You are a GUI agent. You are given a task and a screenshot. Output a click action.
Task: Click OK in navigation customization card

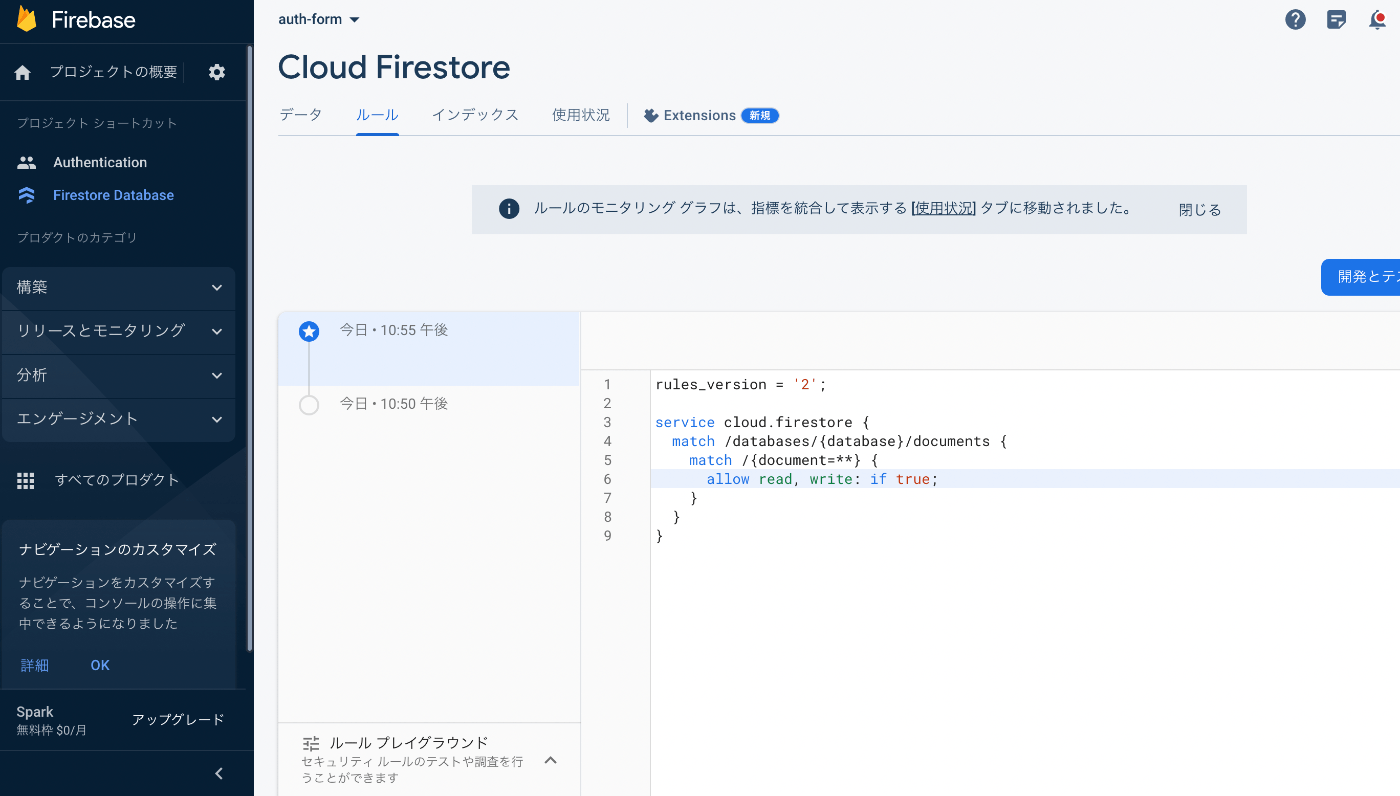pos(100,665)
